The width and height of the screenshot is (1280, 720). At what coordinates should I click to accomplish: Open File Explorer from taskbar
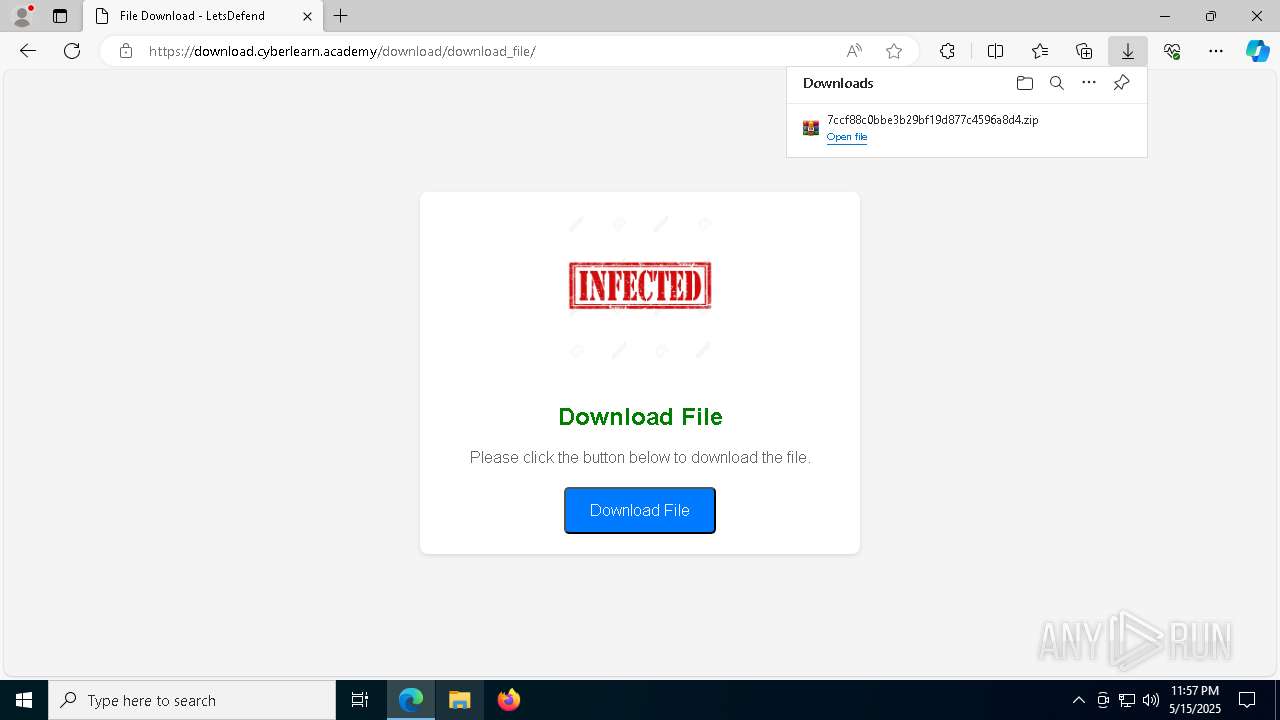(x=459, y=700)
